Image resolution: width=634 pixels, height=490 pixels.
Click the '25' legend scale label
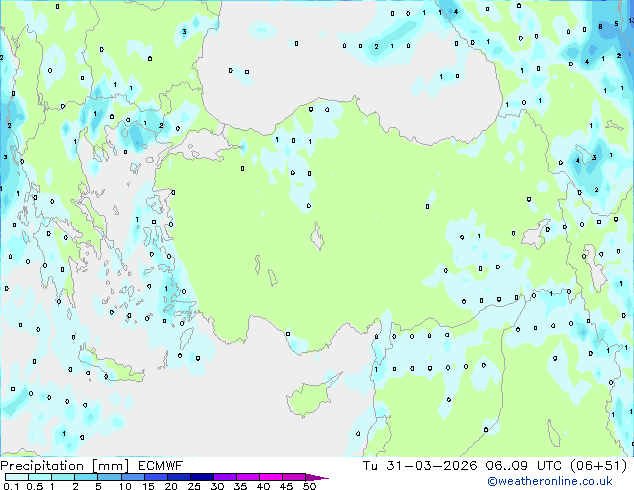pyautogui.click(x=194, y=486)
